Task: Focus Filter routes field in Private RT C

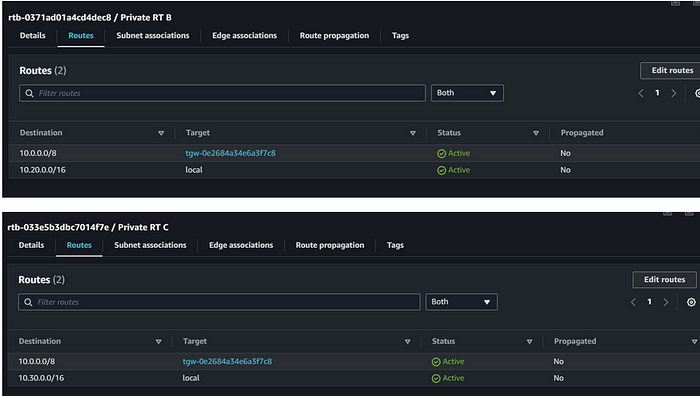Action: coord(219,302)
